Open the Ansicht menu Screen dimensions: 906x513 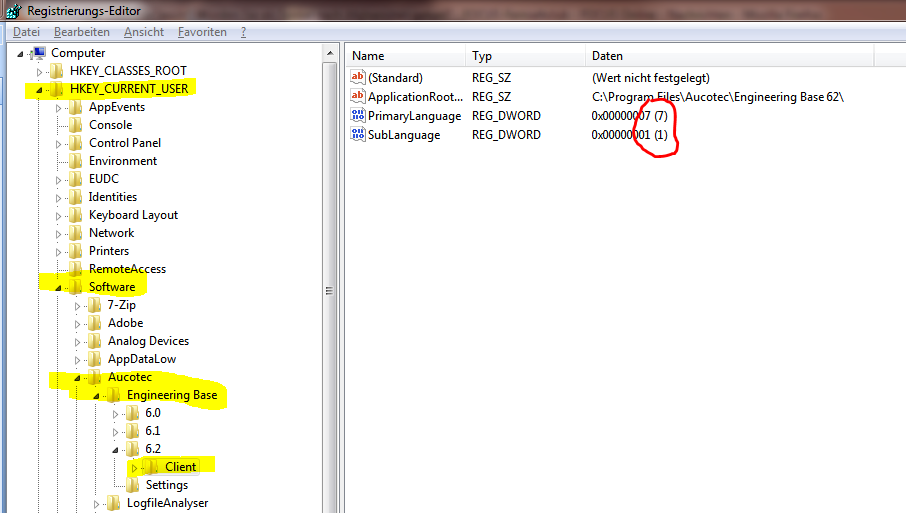click(x=144, y=32)
